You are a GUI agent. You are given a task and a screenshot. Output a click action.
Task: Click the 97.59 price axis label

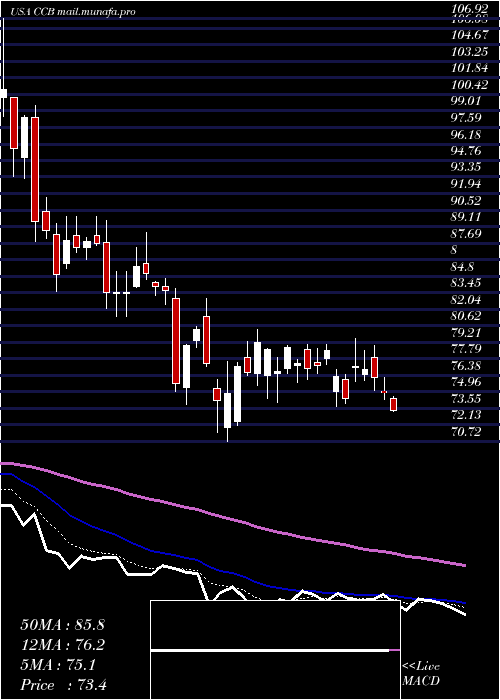point(467,117)
